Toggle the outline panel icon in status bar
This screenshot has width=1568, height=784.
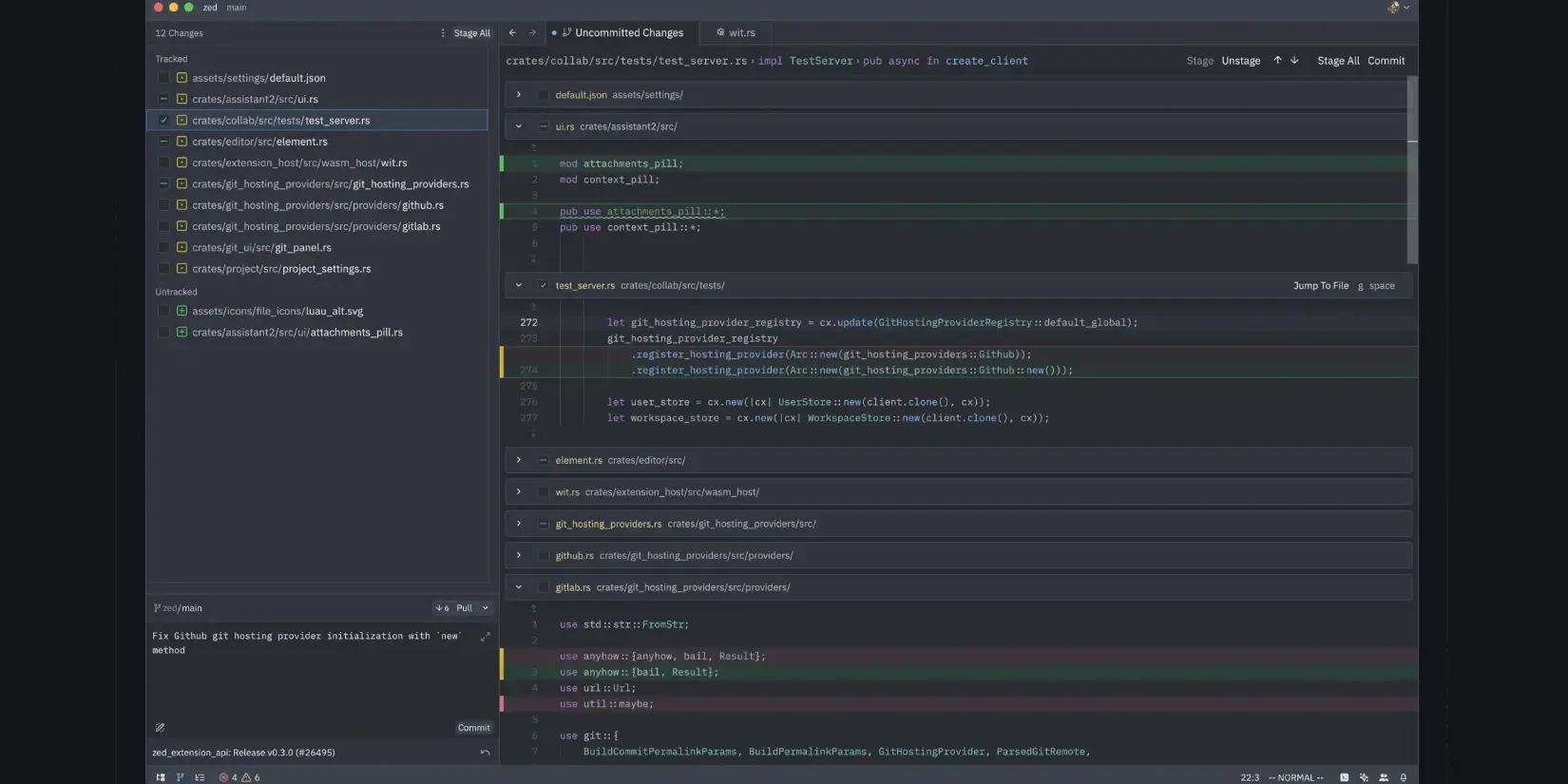(200, 777)
